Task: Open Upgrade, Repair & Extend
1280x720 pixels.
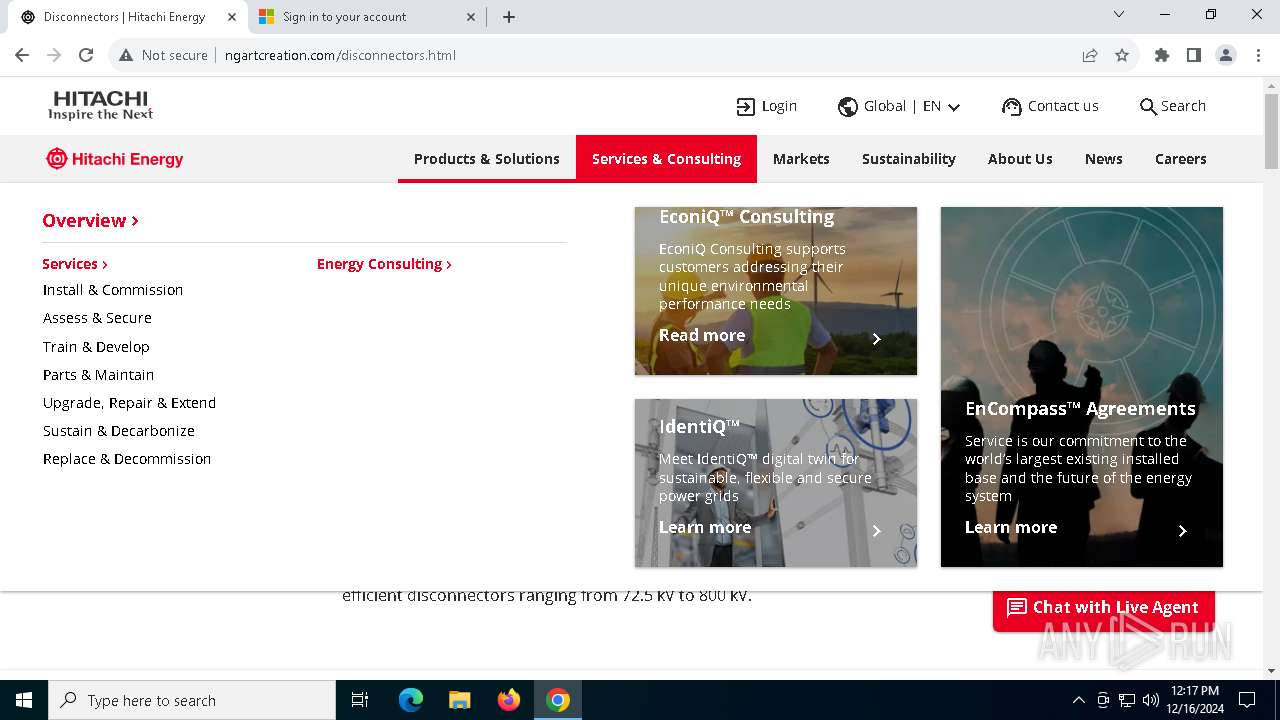Action: [x=129, y=403]
